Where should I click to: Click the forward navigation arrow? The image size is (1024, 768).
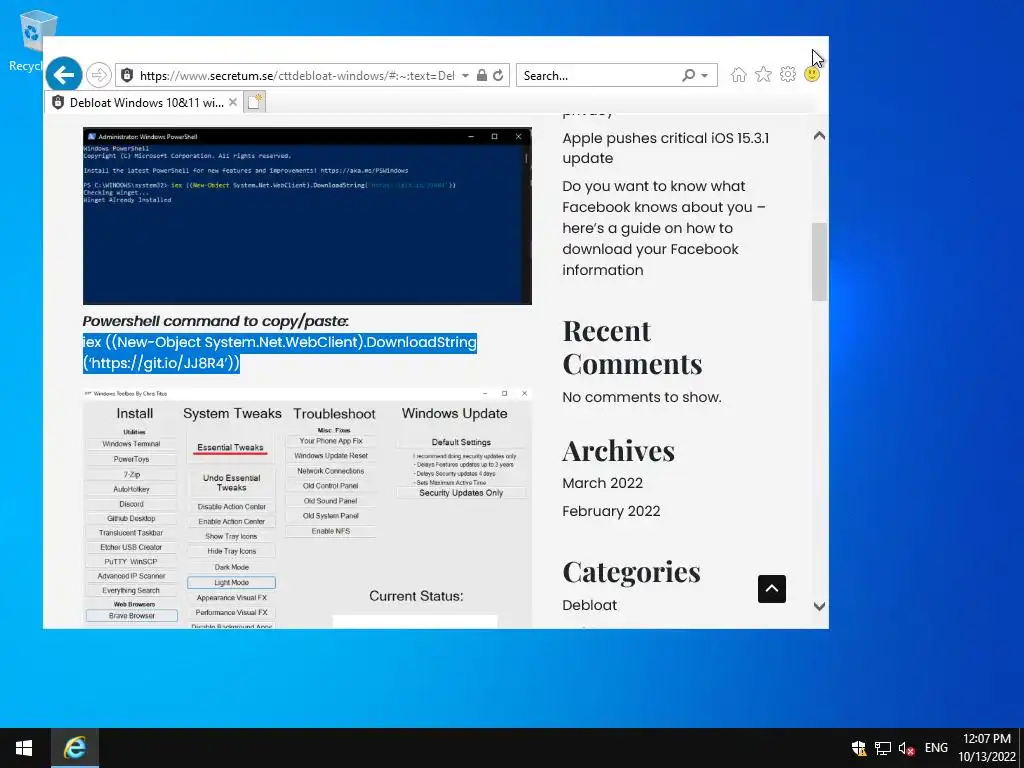coord(99,75)
